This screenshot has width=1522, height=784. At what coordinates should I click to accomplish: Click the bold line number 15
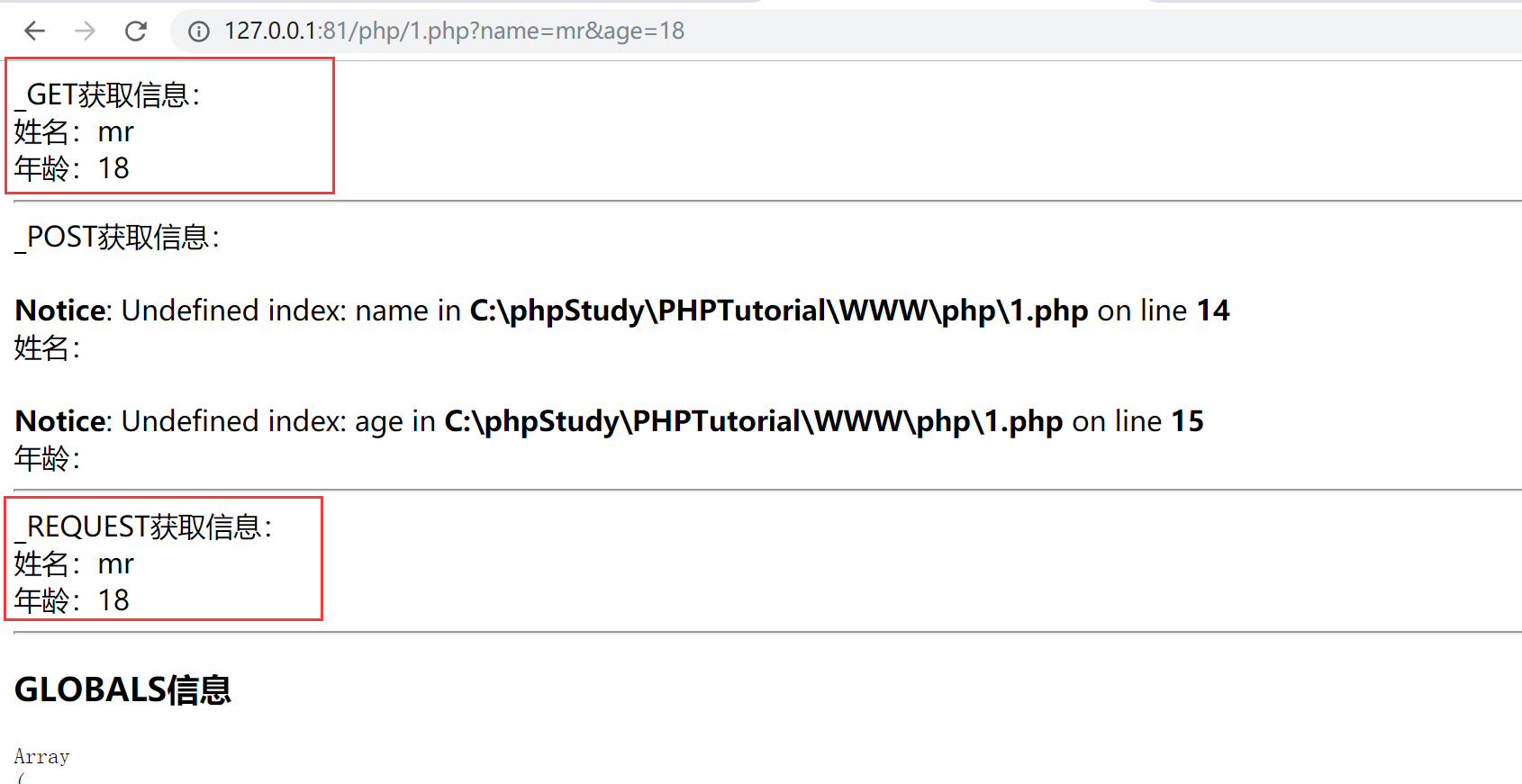(1187, 421)
